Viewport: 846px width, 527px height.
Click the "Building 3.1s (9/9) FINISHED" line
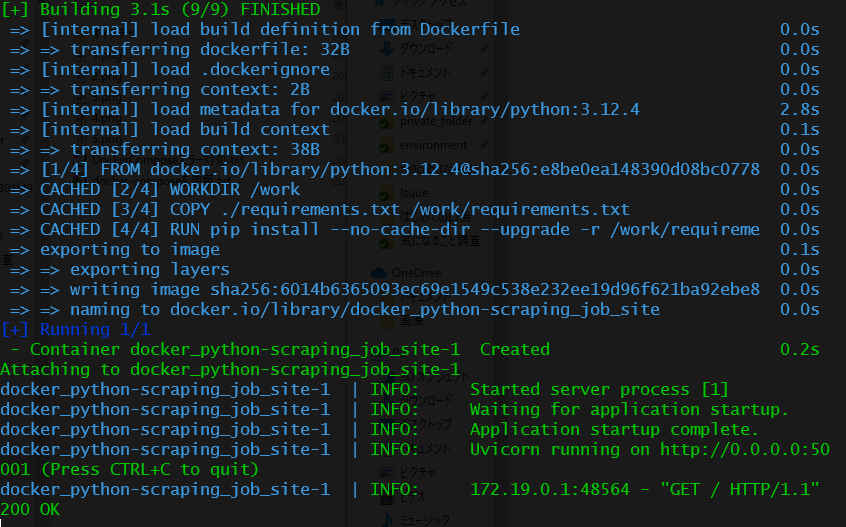pos(161,9)
